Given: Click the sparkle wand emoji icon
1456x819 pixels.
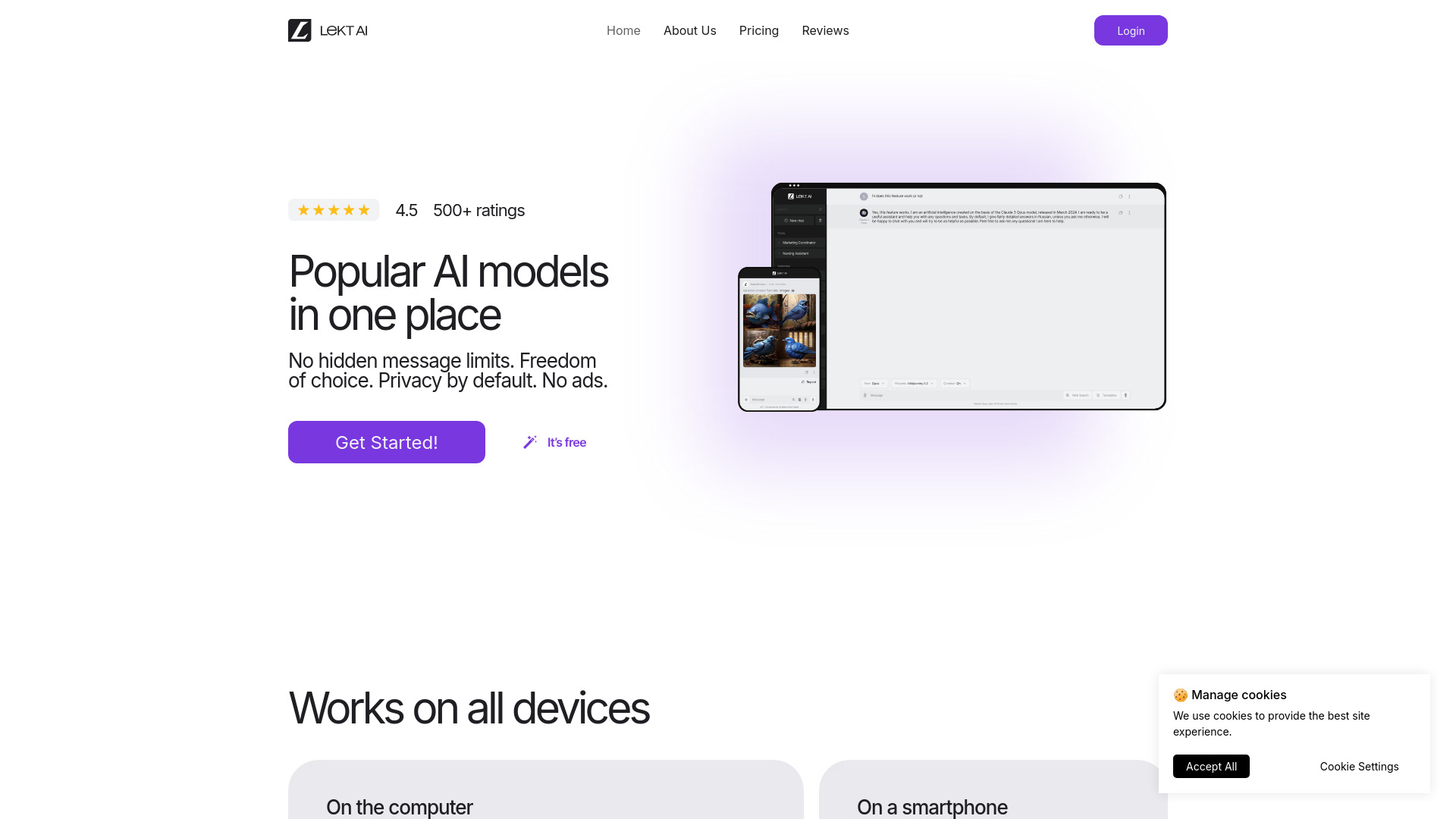Looking at the screenshot, I should click(x=530, y=442).
